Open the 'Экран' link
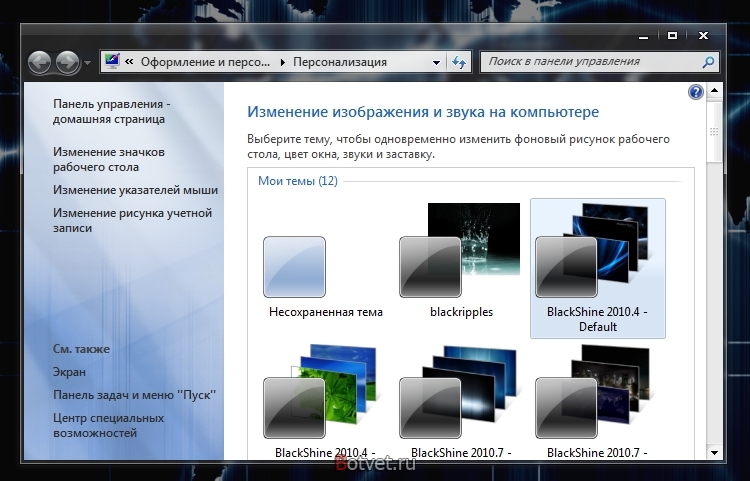 point(69,372)
